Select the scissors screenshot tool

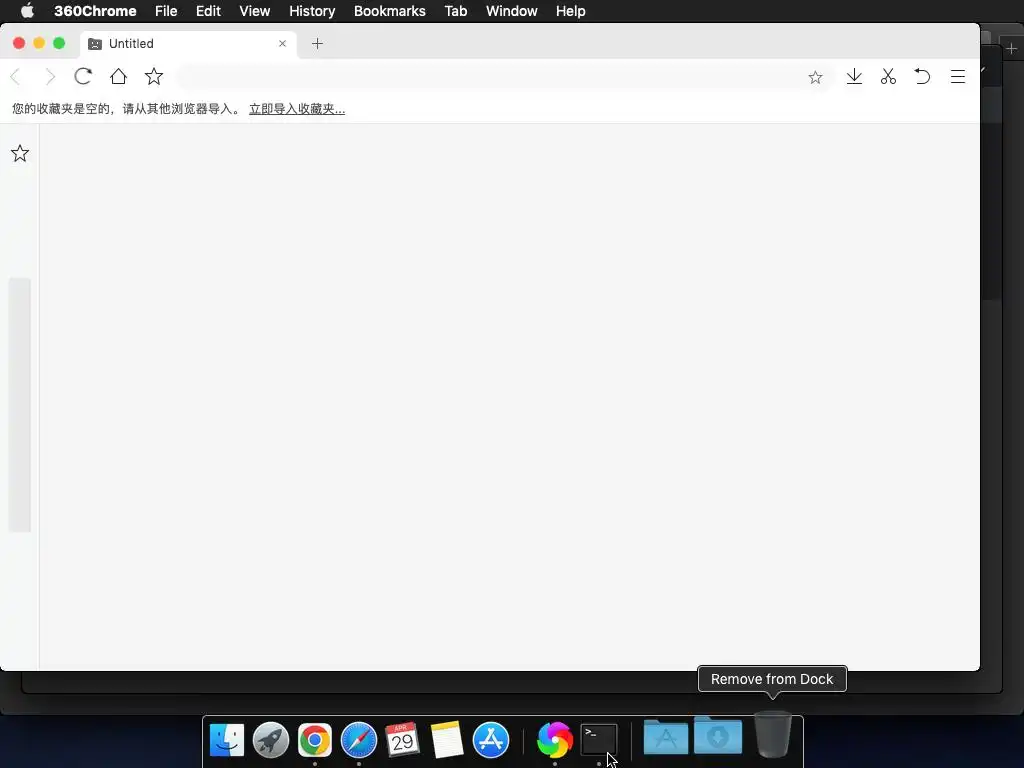click(x=888, y=77)
